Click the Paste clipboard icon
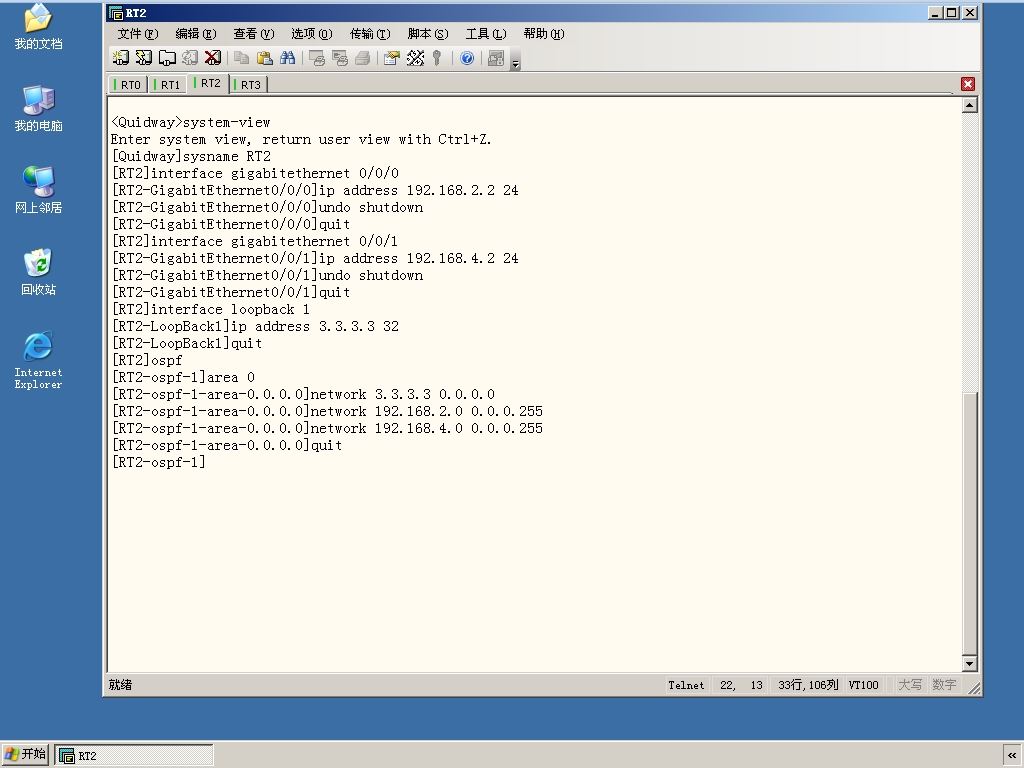 [x=264, y=58]
